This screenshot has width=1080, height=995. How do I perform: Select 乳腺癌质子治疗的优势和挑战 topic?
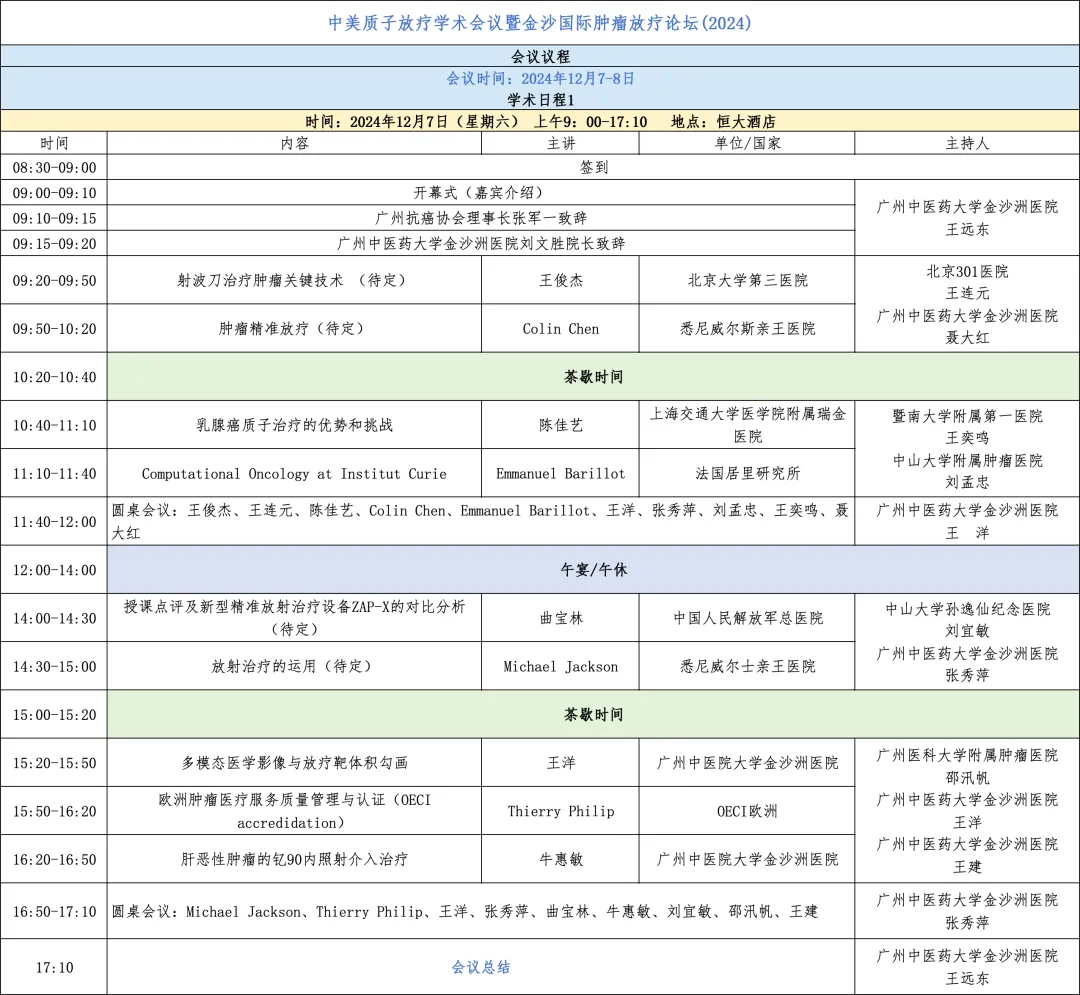(x=295, y=425)
